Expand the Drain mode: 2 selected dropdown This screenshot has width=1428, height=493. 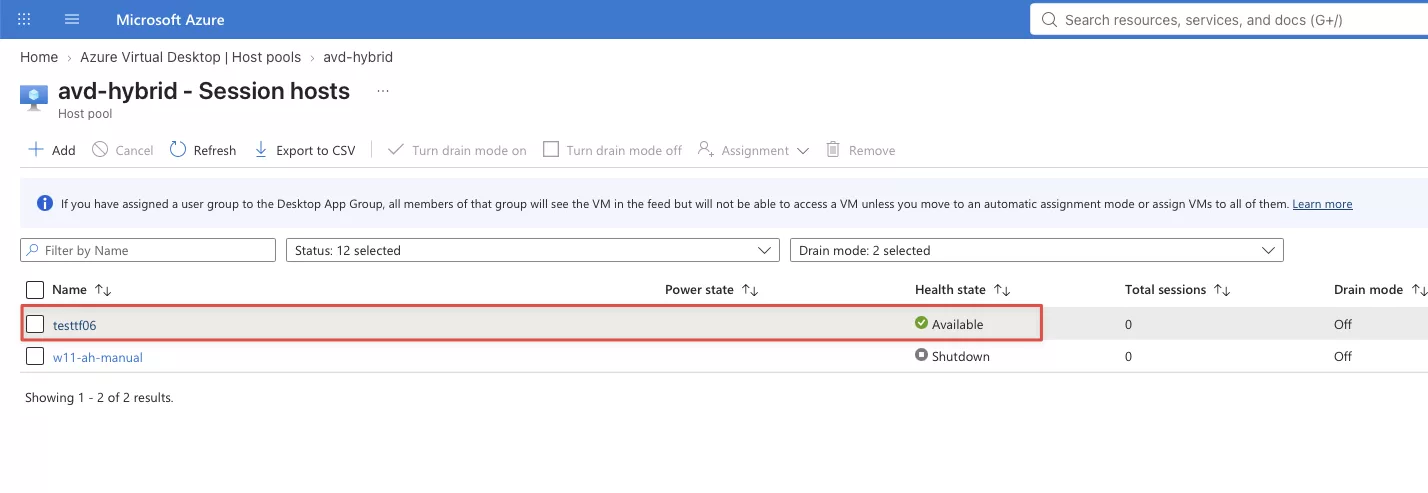pos(1037,250)
